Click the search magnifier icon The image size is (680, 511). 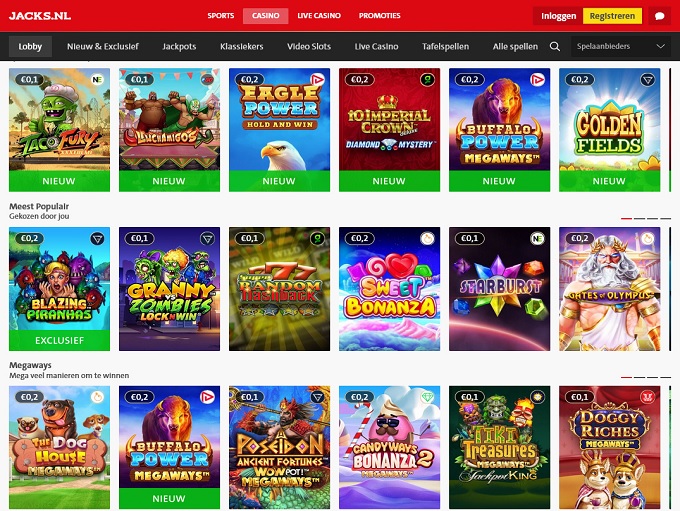coord(555,46)
